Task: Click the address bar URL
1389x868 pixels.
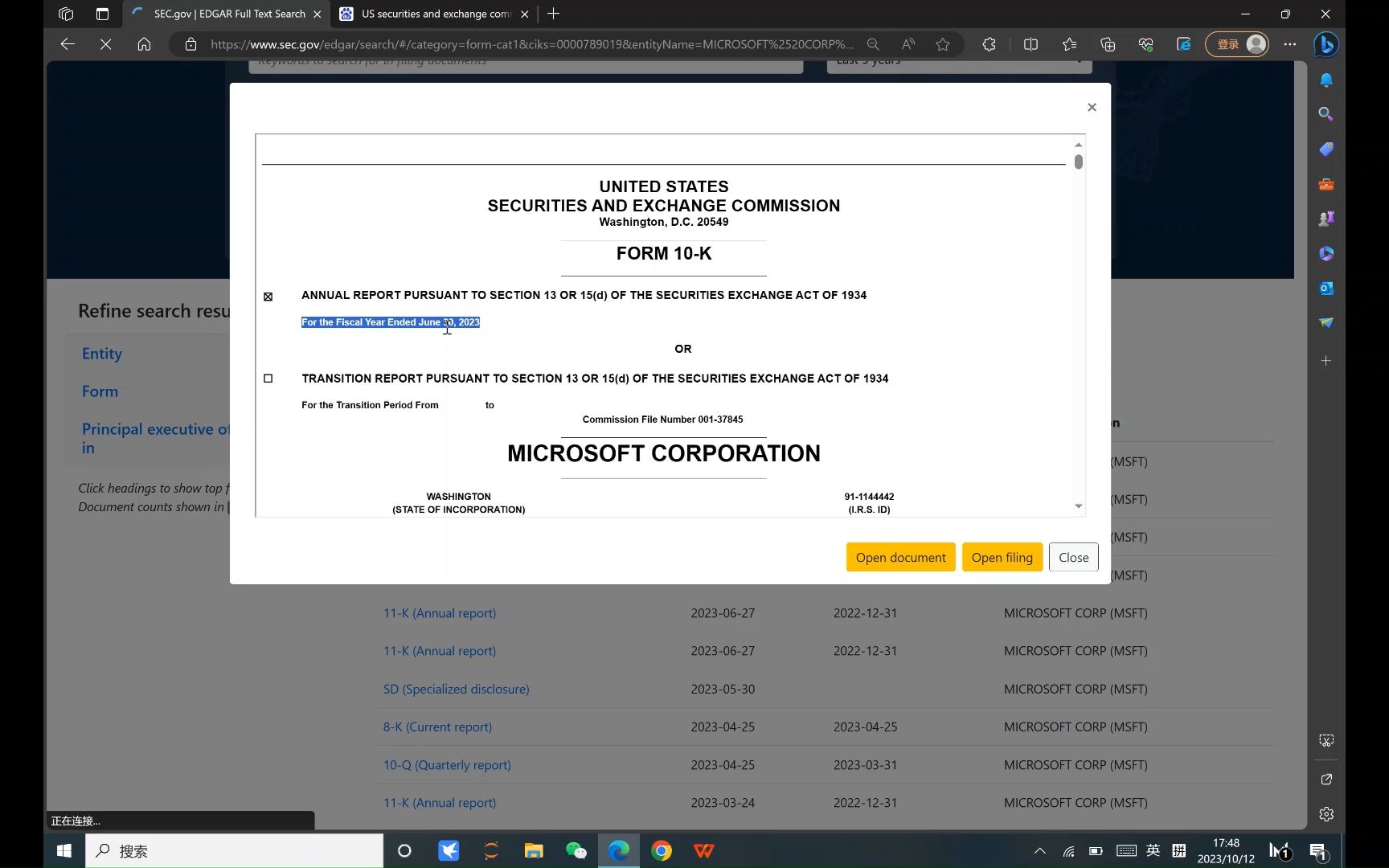Action: 531,44
